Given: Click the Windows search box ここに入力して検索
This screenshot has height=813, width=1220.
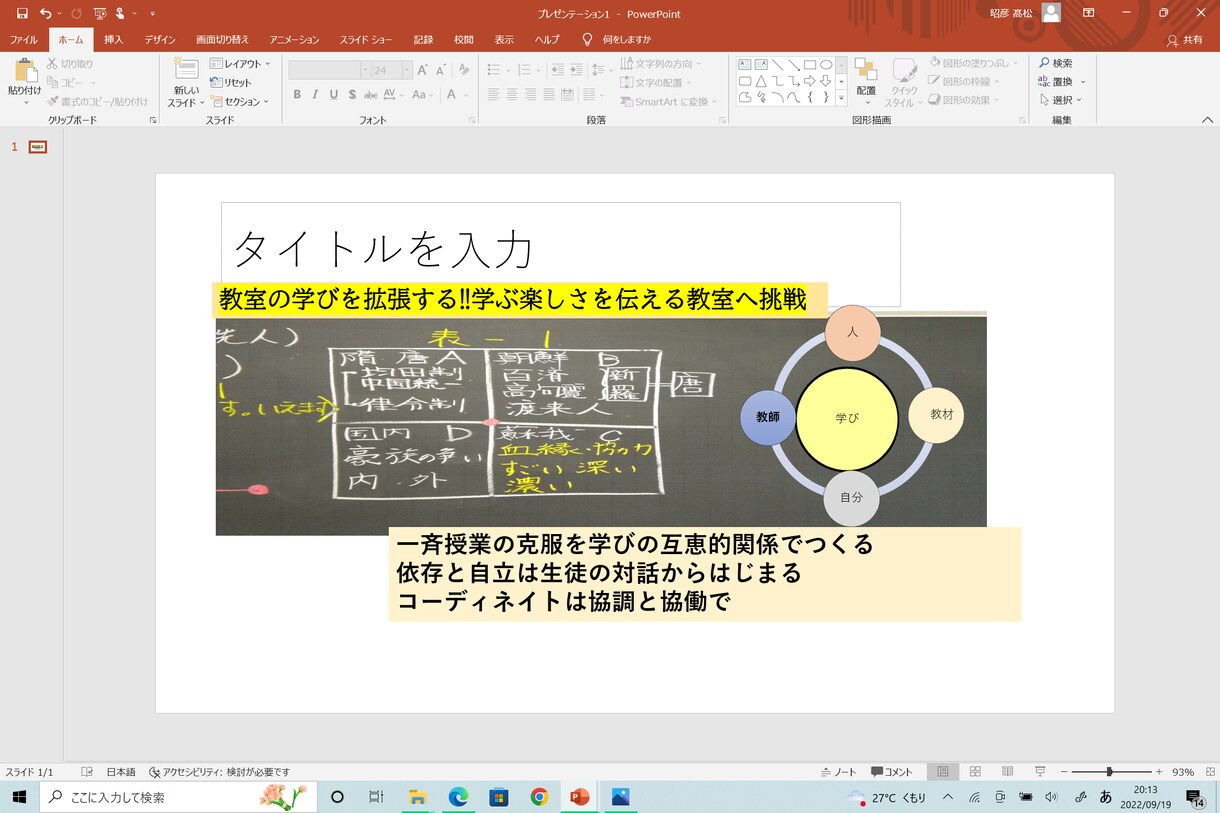Looking at the screenshot, I should point(177,797).
